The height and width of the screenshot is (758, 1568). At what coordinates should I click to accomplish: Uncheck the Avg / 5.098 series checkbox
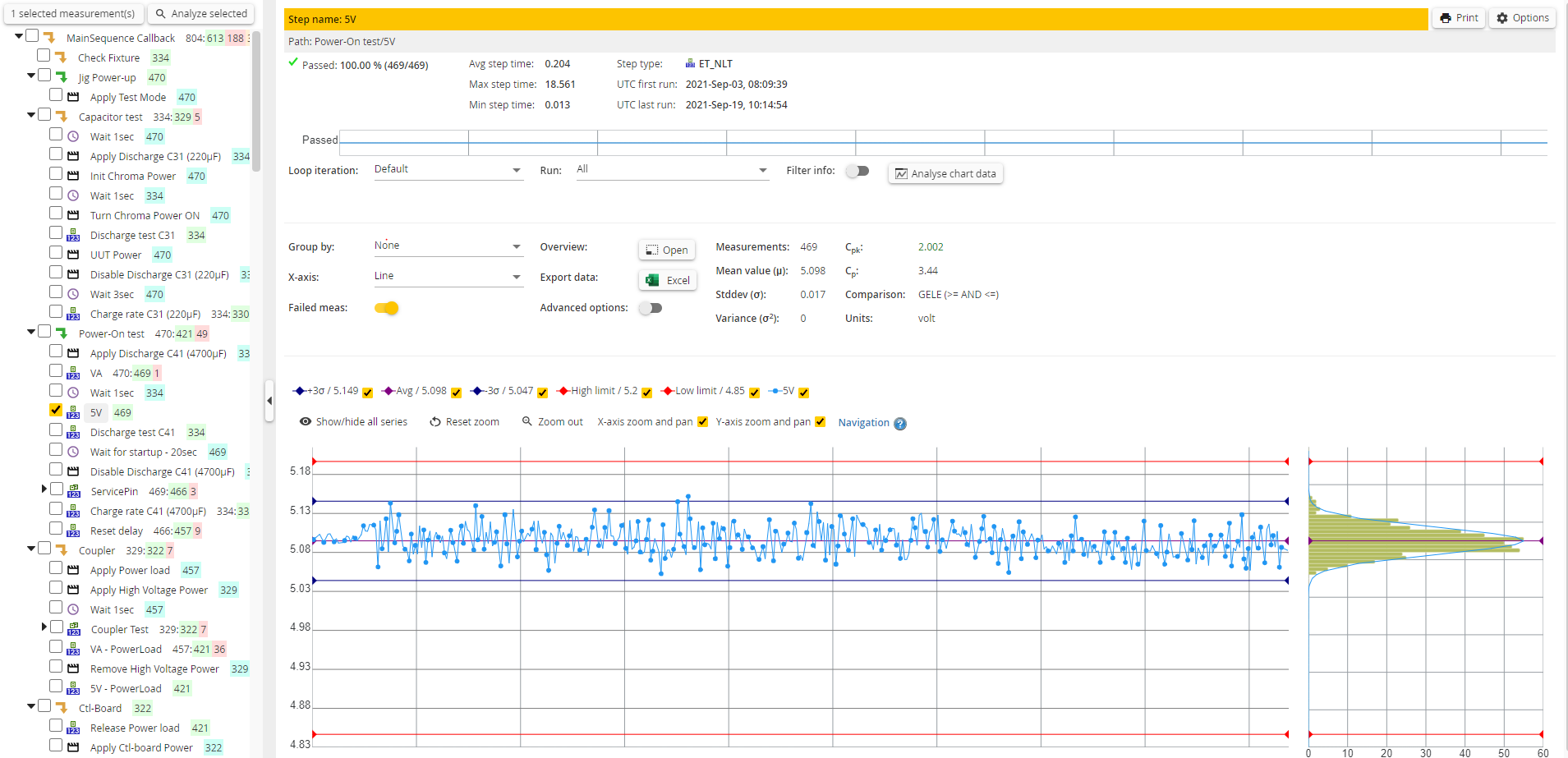click(457, 393)
